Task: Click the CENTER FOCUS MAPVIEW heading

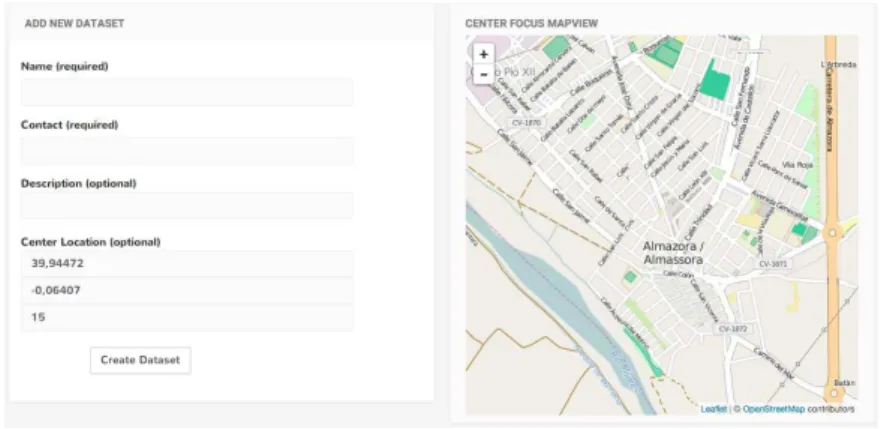Action: (x=532, y=24)
